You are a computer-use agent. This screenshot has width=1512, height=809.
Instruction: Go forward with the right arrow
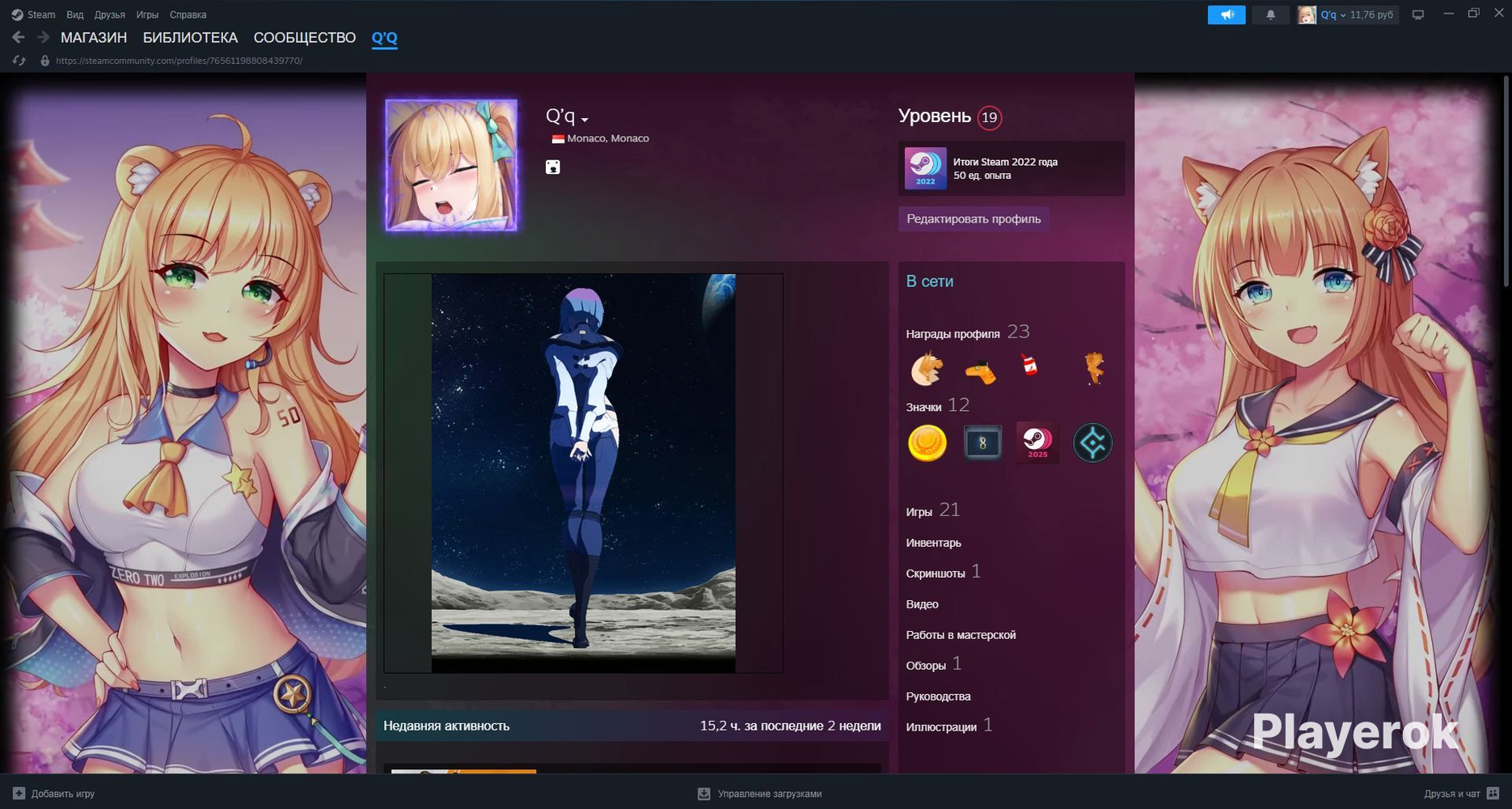(44, 37)
